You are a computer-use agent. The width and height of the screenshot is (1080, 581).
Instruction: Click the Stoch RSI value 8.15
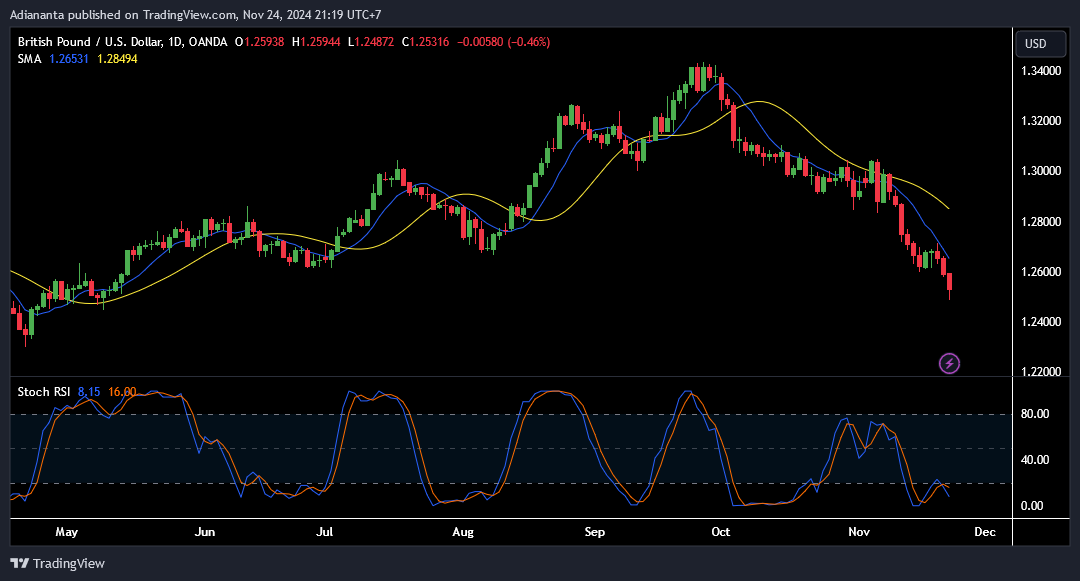(x=89, y=392)
